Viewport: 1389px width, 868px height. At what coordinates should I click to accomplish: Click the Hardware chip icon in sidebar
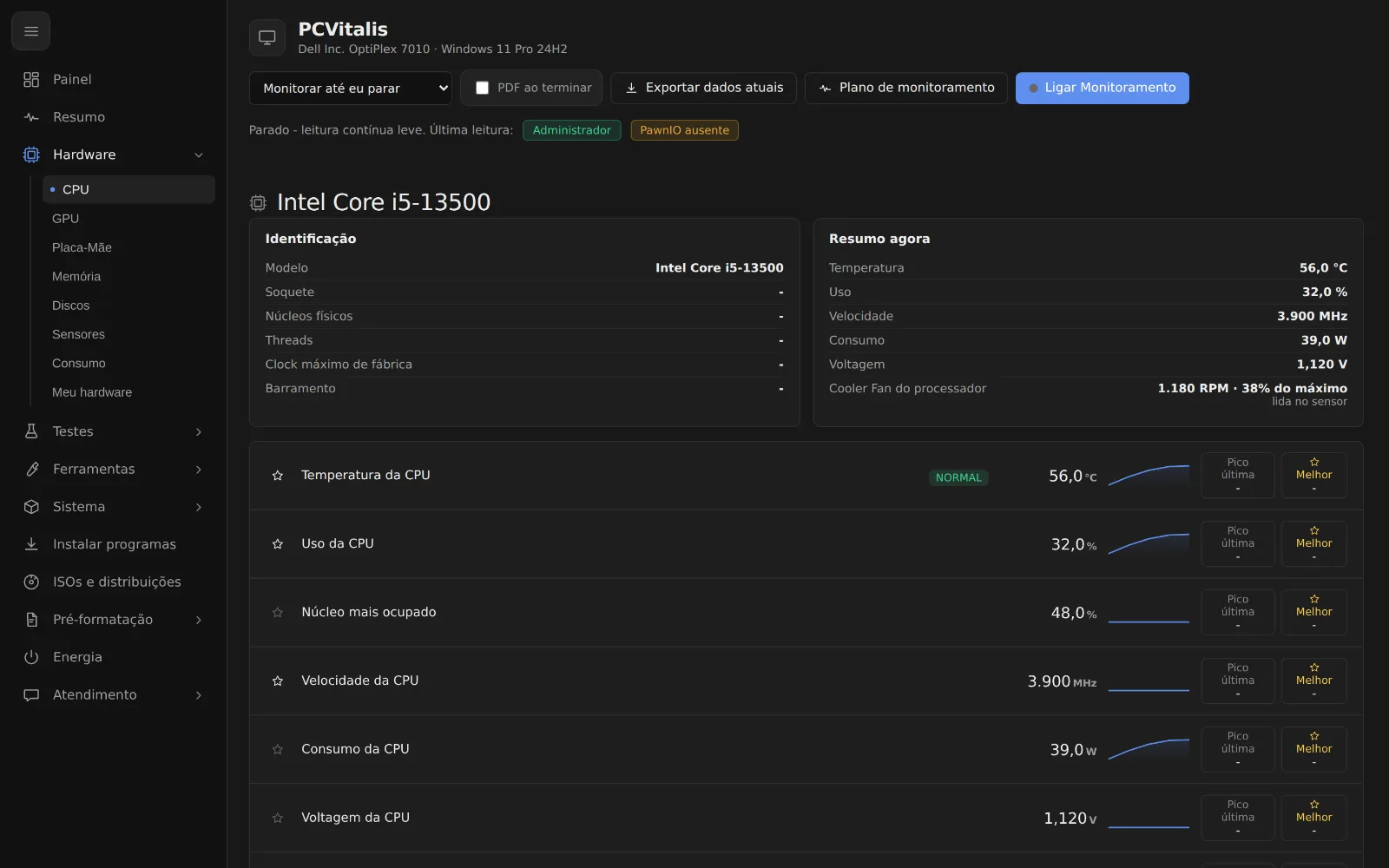[31, 155]
